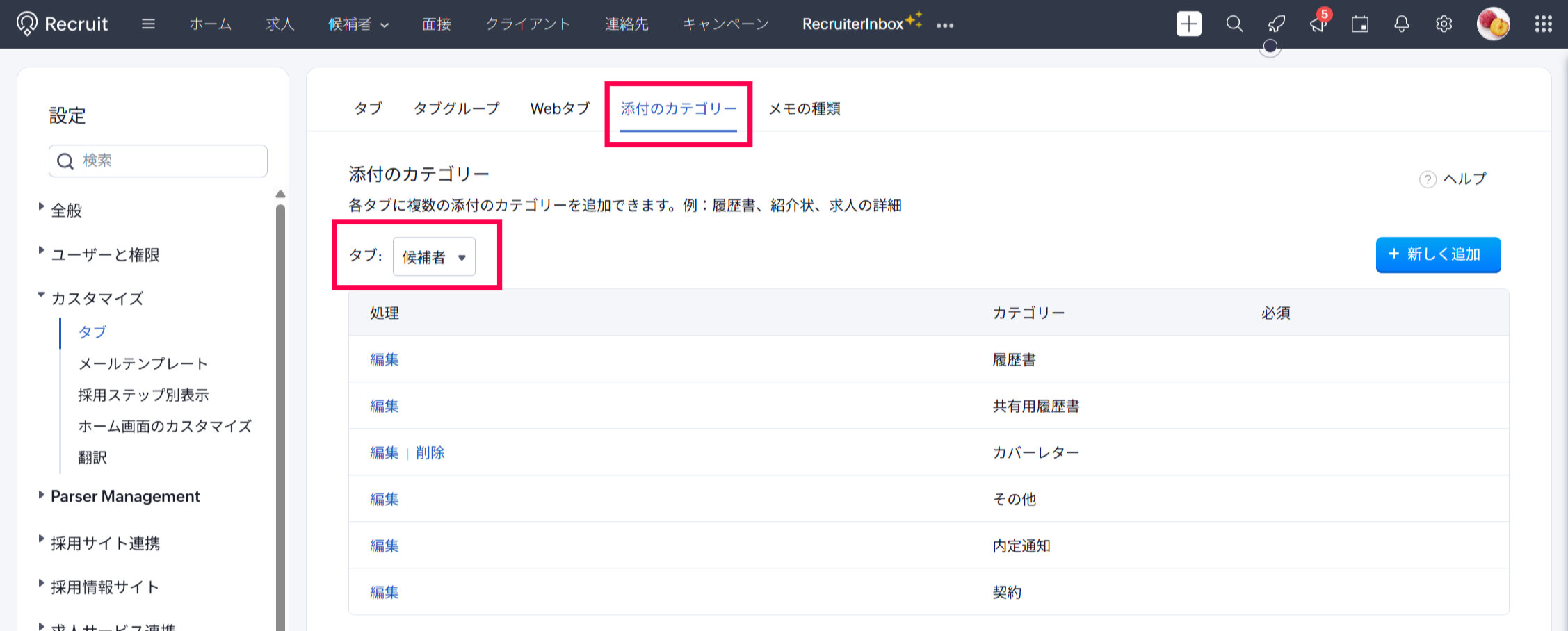
Task: Switch to the メモの種類 tab
Action: 804,108
